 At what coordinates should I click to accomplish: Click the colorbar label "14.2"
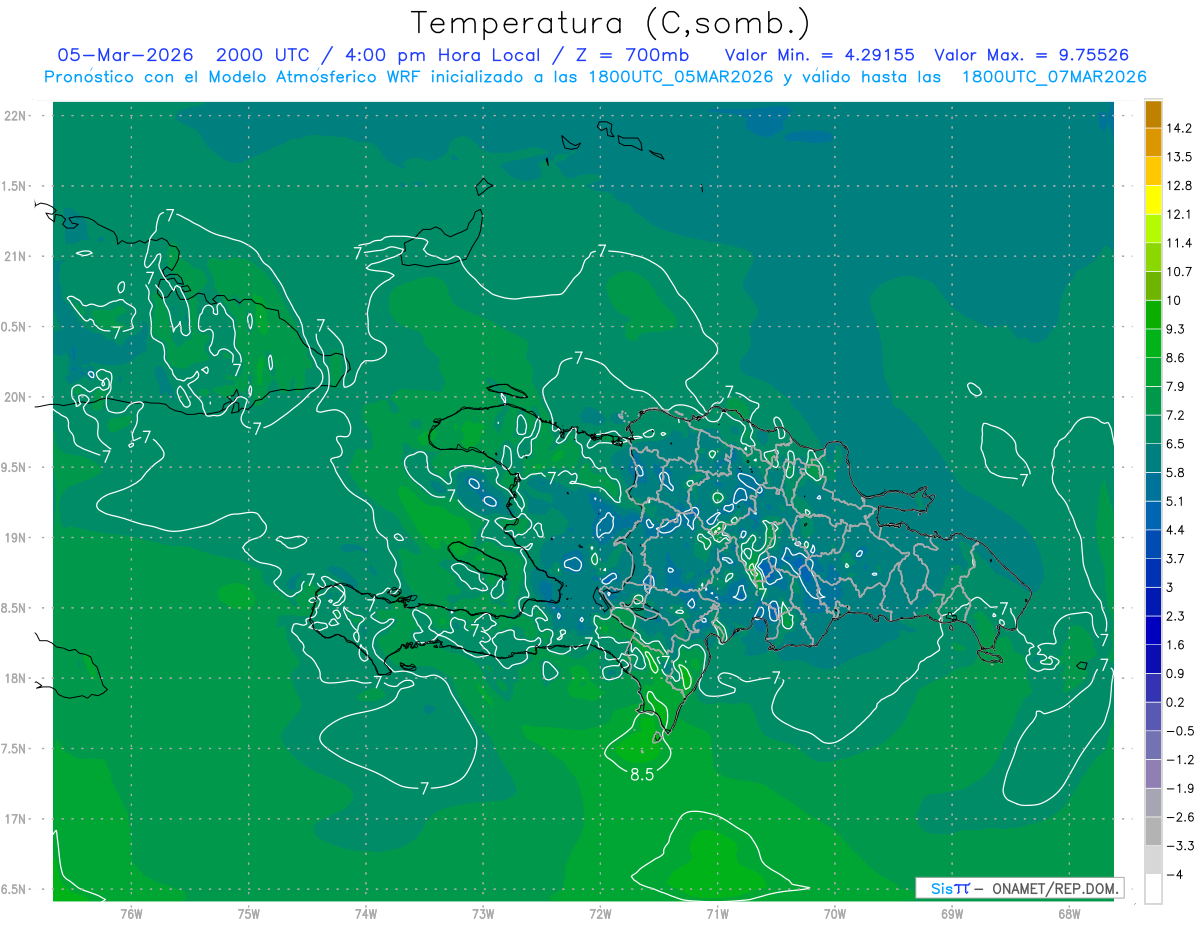click(1179, 128)
